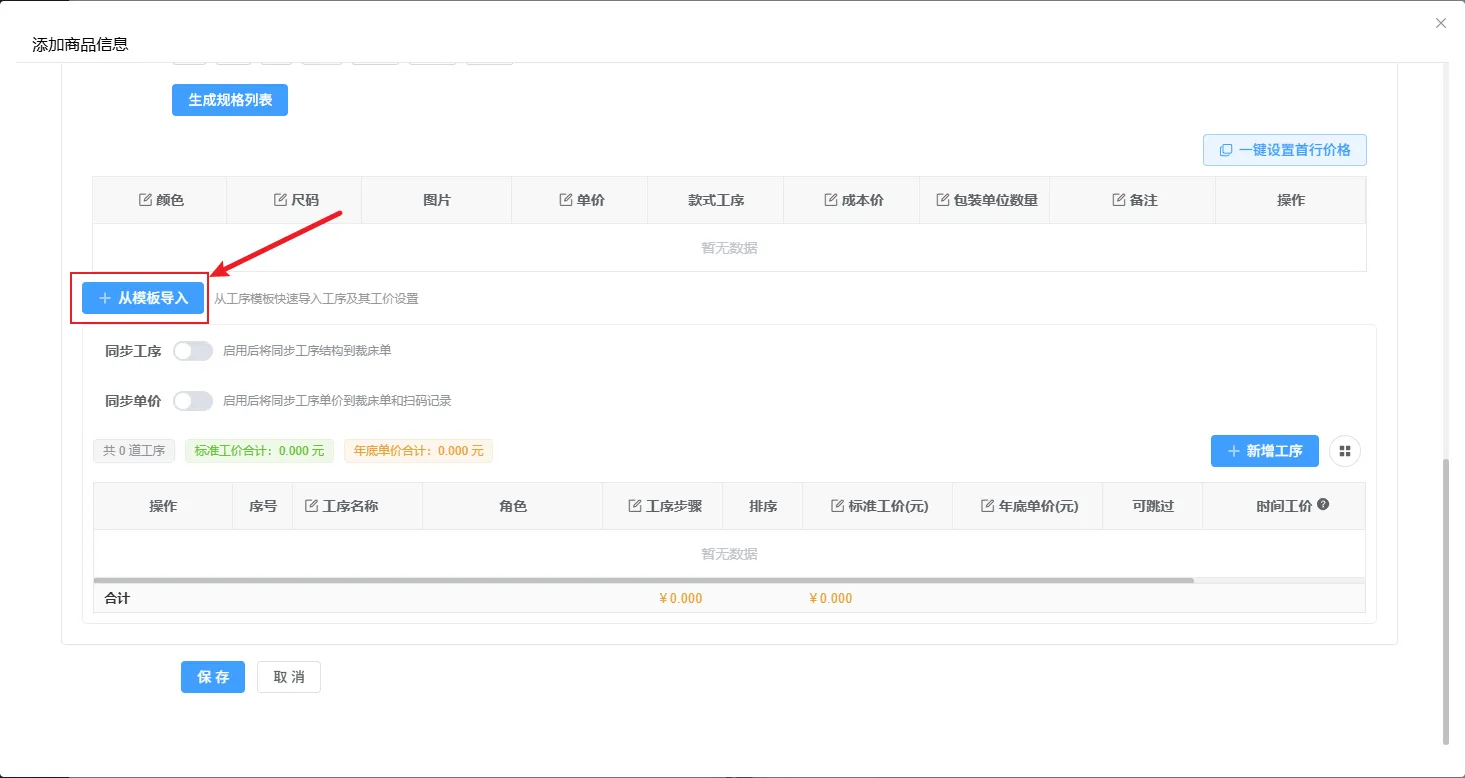Import processes via 从模板导入 button
This screenshot has height=778, width=1465.
(x=143, y=298)
